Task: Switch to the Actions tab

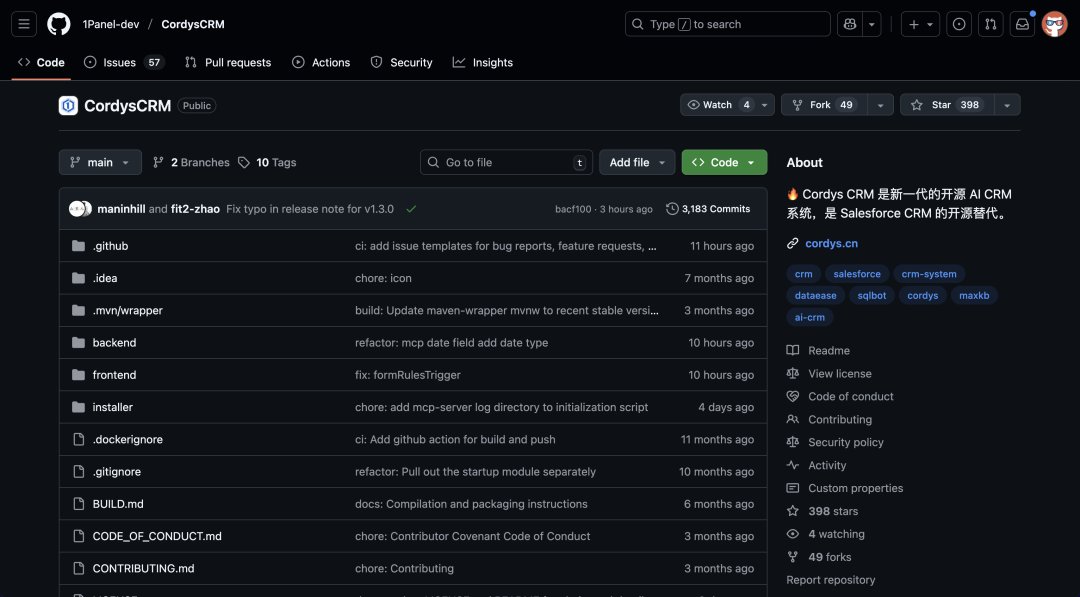Action: (321, 62)
